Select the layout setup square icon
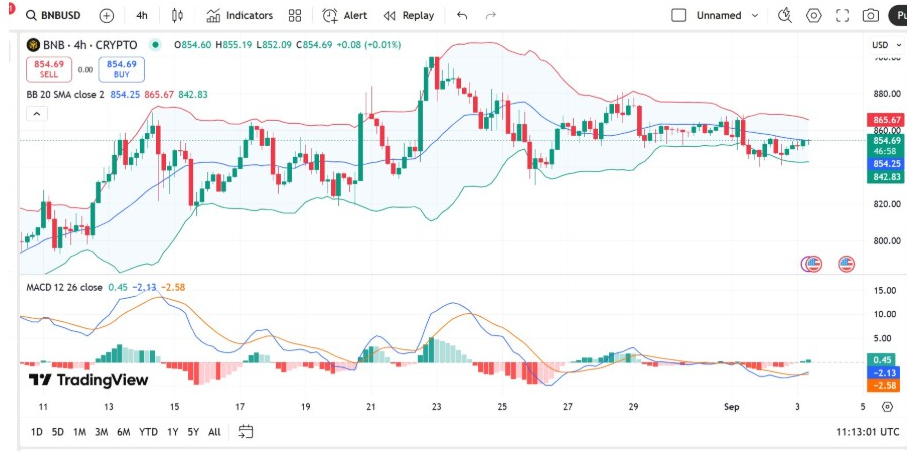The width and height of the screenshot is (907, 453). (679, 16)
